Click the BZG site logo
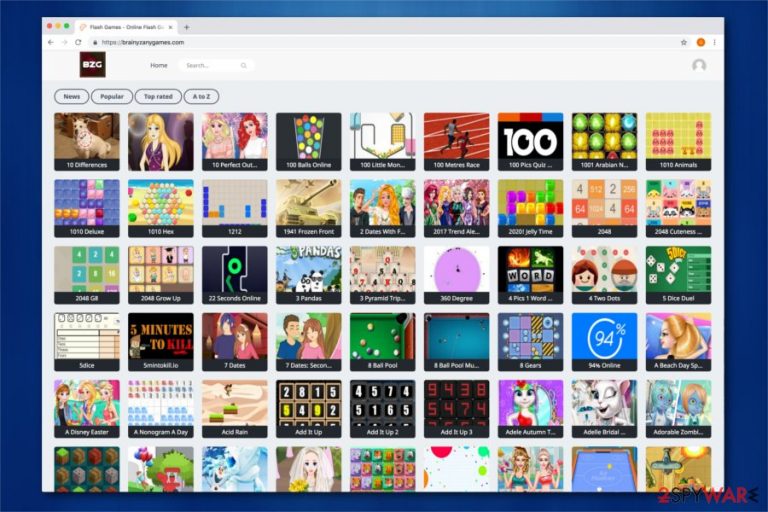This screenshot has width=768, height=512. pos(93,65)
